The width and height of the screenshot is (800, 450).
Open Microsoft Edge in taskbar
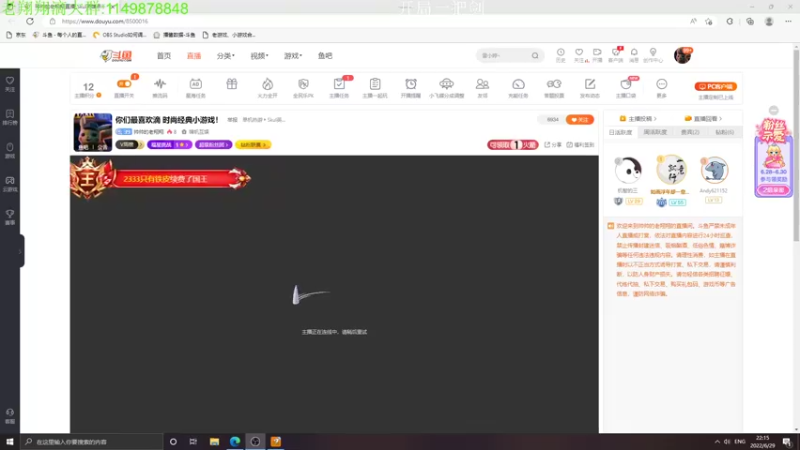(x=235, y=441)
